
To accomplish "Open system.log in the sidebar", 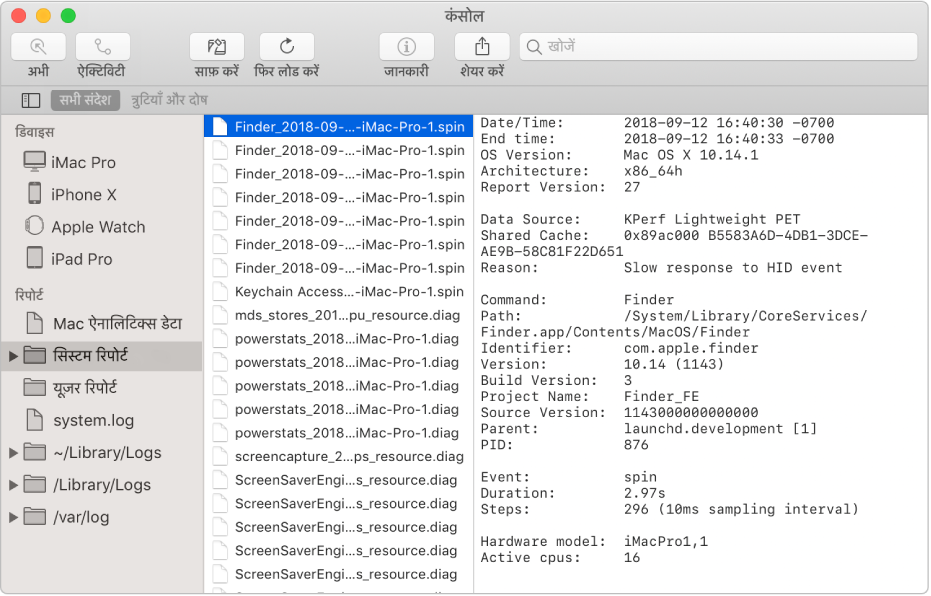I will point(102,420).
